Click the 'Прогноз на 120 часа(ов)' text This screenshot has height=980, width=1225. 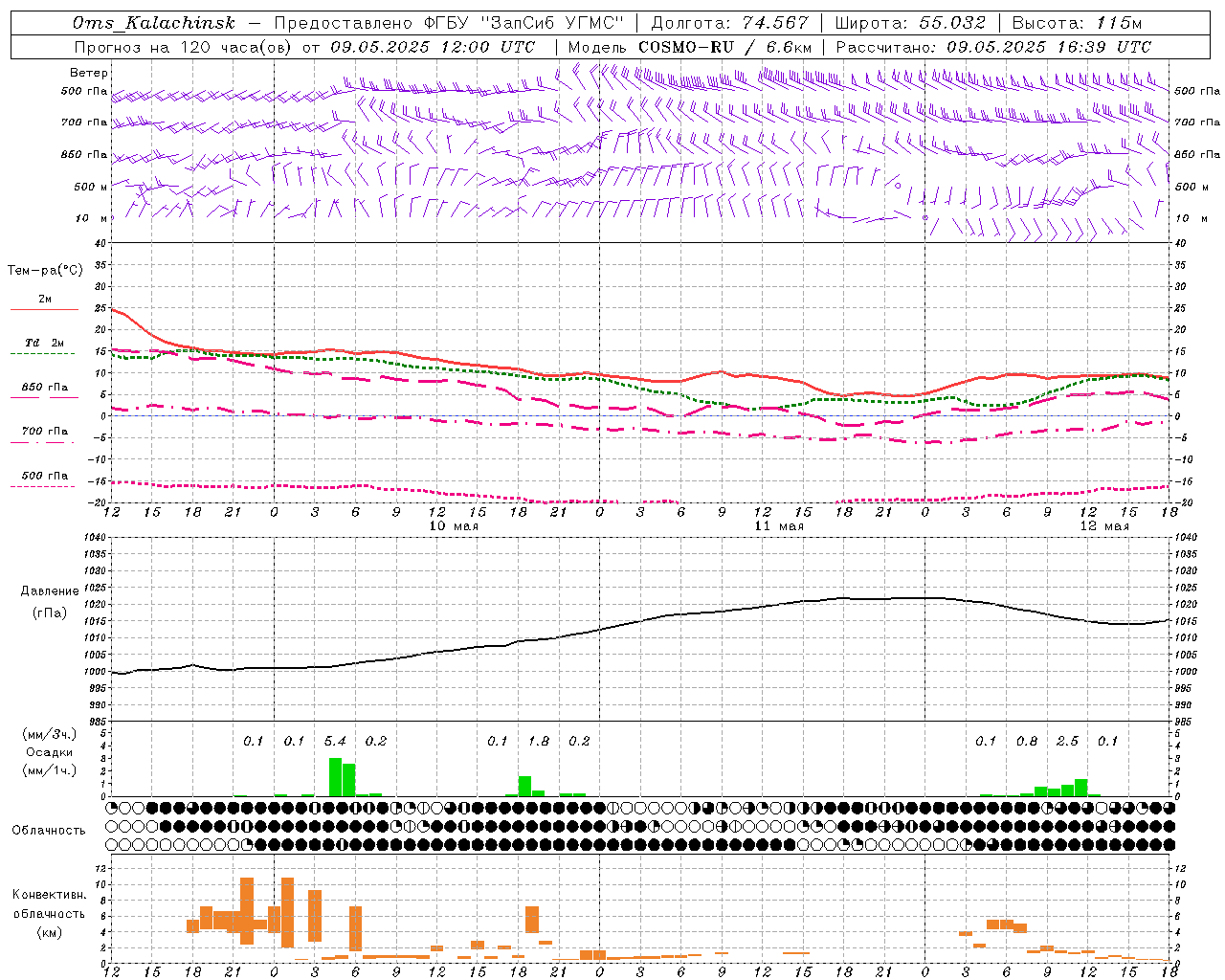[183, 47]
